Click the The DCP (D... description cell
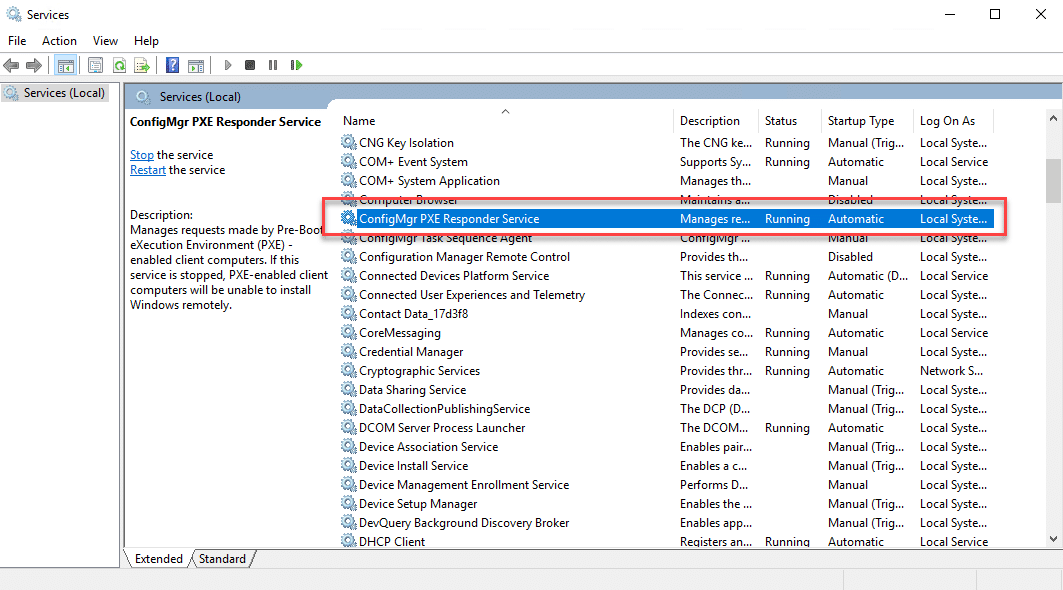 point(714,408)
